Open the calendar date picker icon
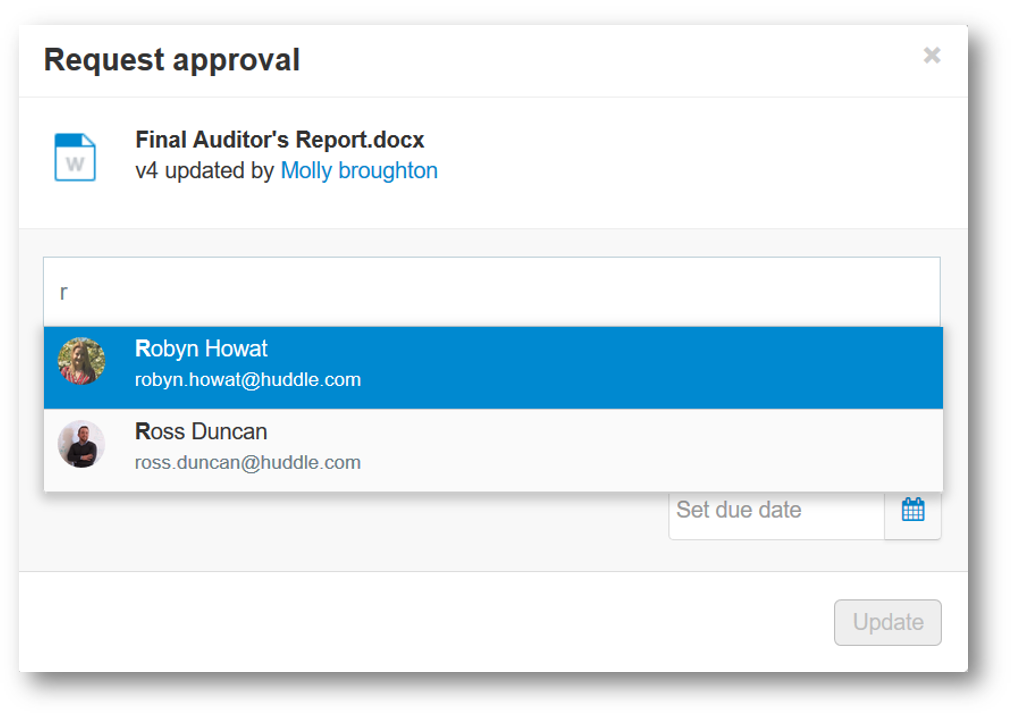The image size is (1013, 713). [x=913, y=510]
